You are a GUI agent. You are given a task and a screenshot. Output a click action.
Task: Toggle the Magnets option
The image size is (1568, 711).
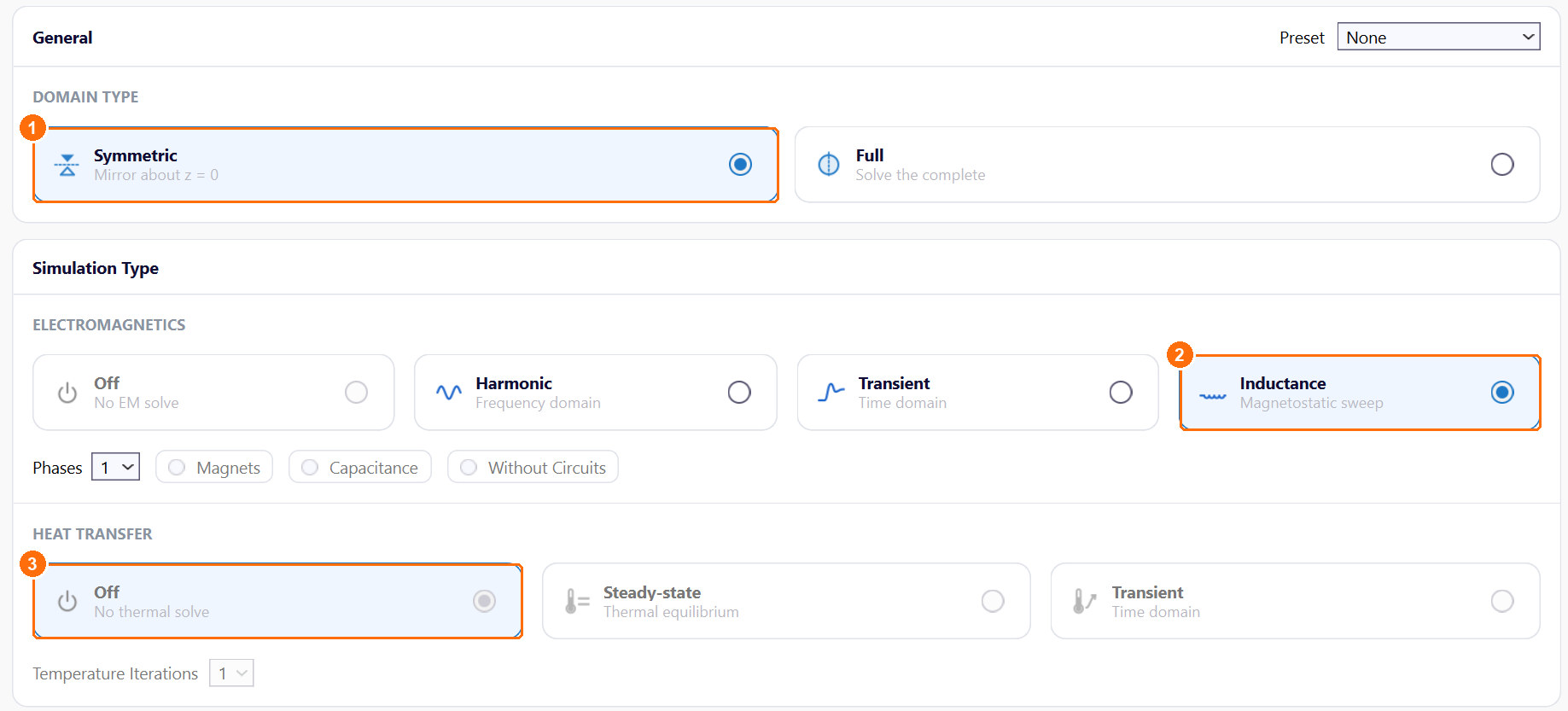tap(214, 467)
